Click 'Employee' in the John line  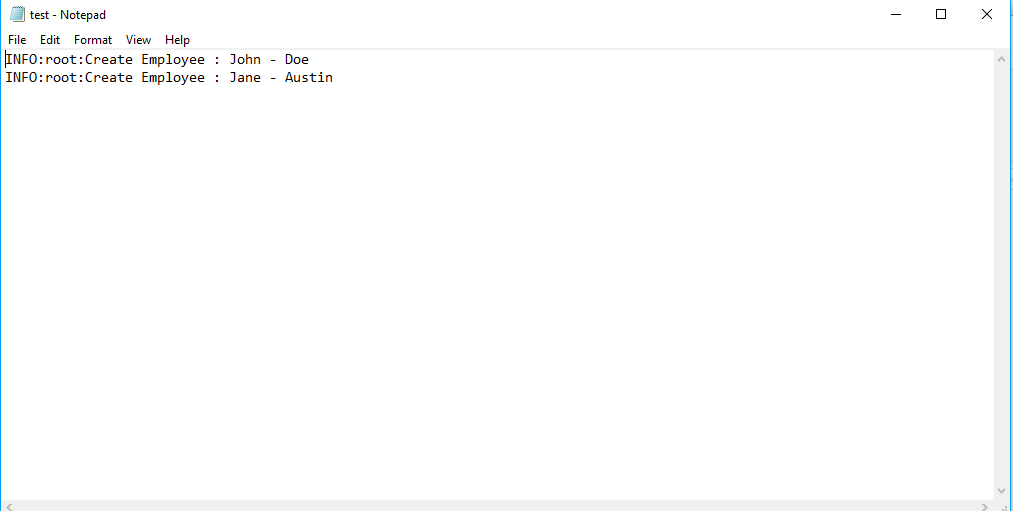coord(173,59)
